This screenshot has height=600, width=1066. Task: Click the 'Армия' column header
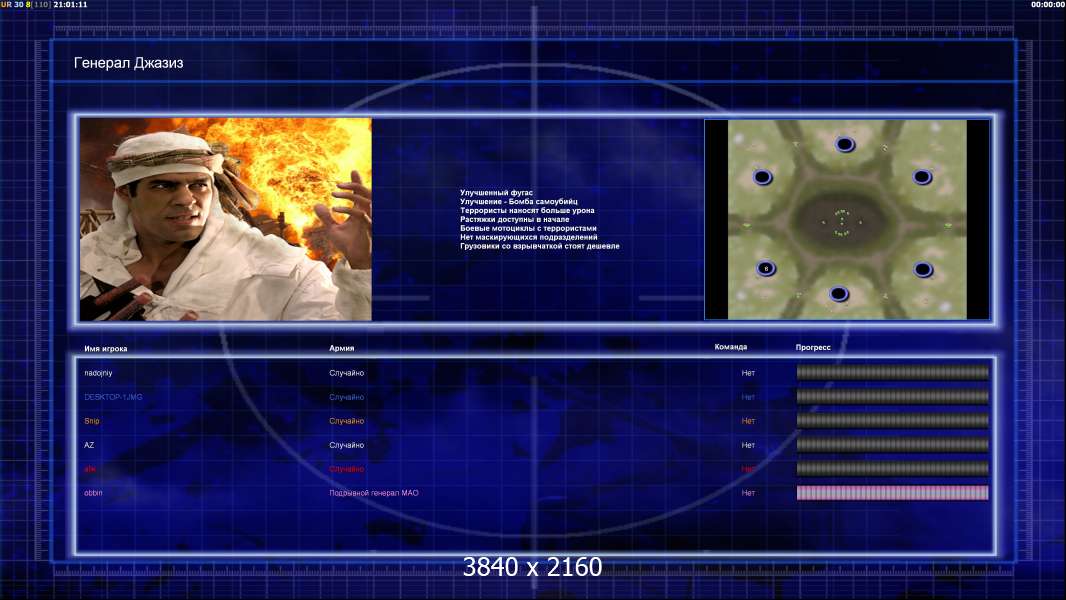(341, 348)
